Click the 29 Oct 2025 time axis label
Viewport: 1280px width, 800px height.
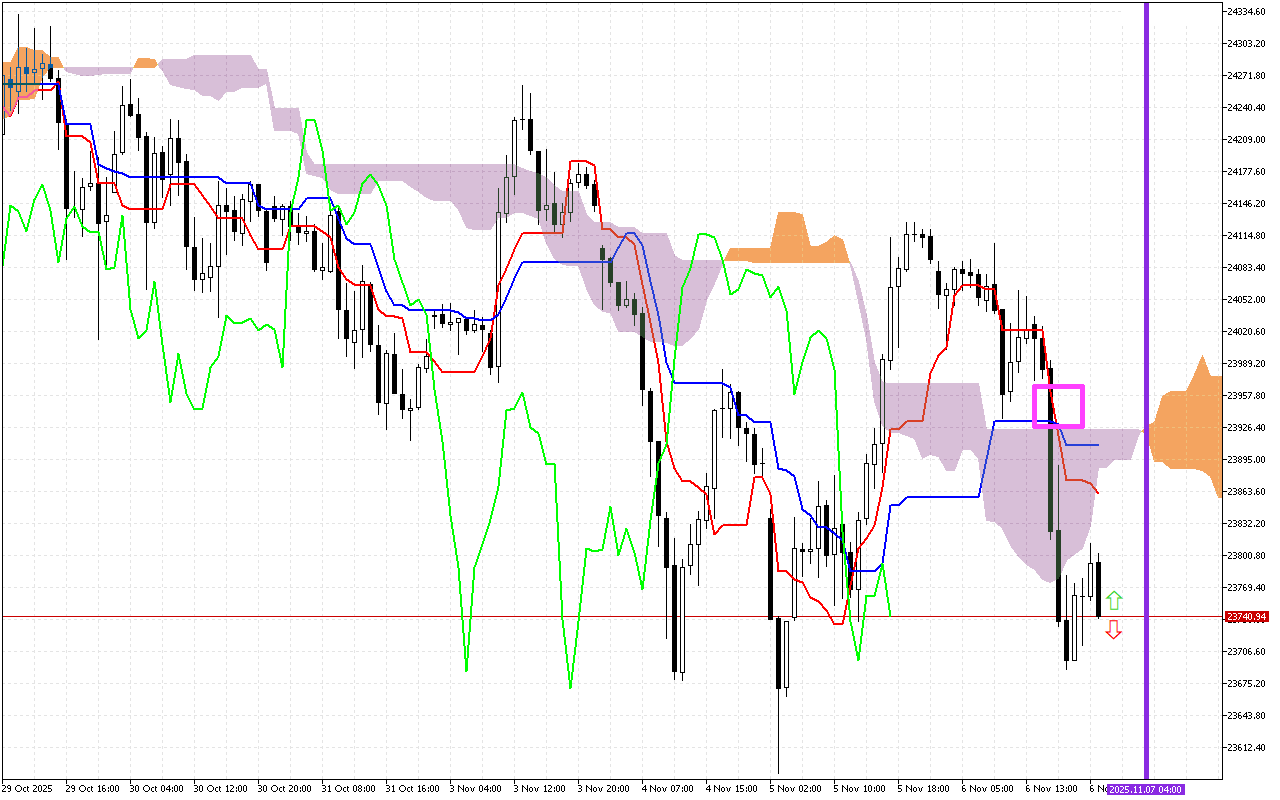click(x=29, y=788)
